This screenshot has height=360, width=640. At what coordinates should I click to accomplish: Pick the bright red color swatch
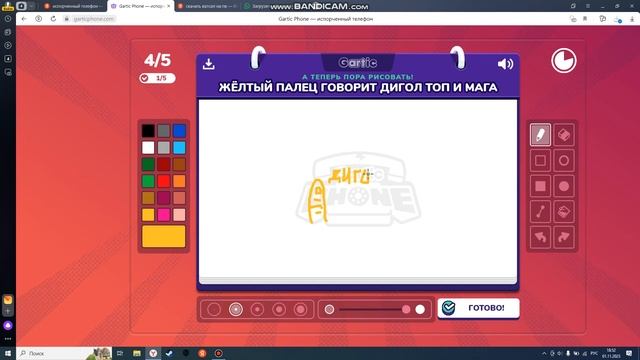click(x=164, y=181)
